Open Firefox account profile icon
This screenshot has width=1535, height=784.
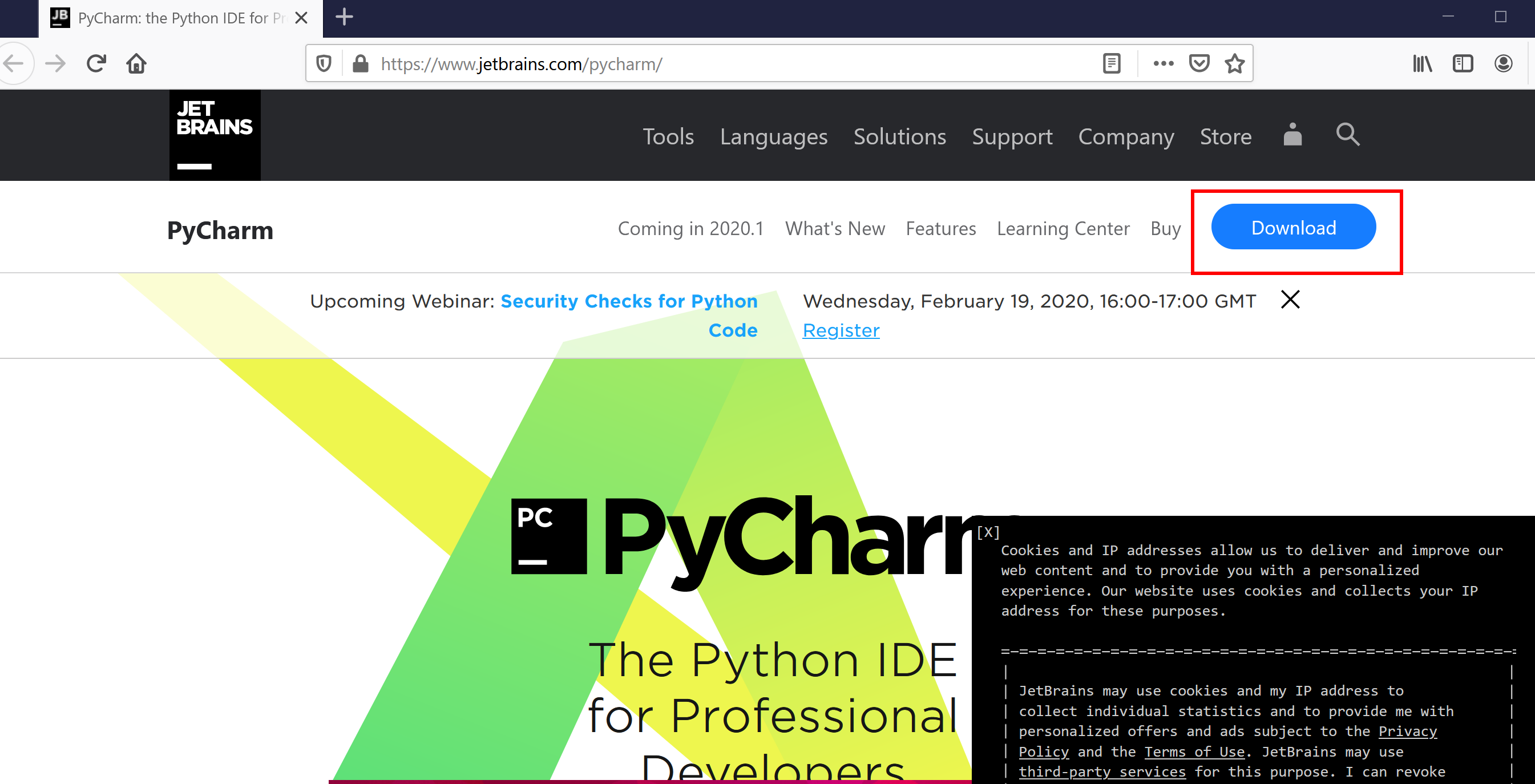point(1503,63)
